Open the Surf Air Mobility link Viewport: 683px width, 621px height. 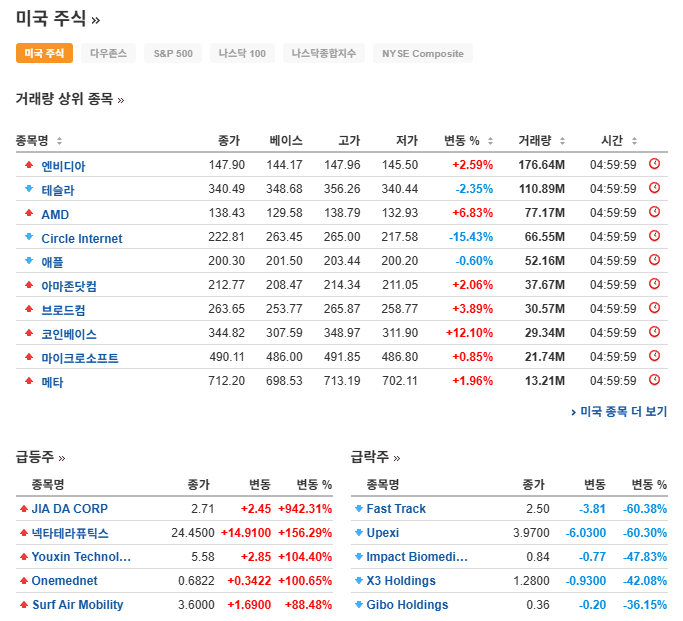pos(78,604)
